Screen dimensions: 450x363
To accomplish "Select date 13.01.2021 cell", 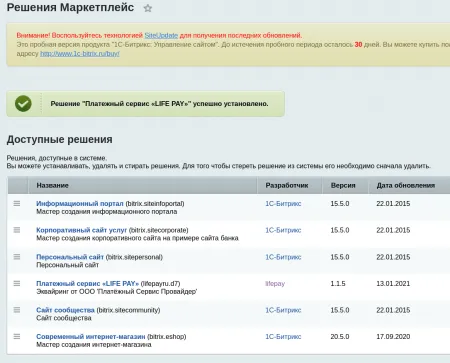I will [x=393, y=284].
